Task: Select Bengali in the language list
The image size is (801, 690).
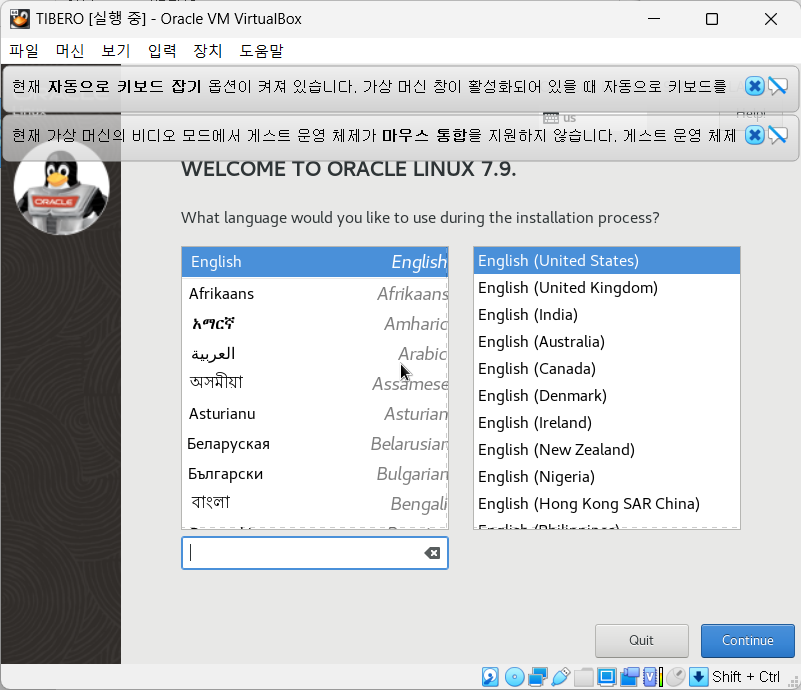Action: [315, 504]
